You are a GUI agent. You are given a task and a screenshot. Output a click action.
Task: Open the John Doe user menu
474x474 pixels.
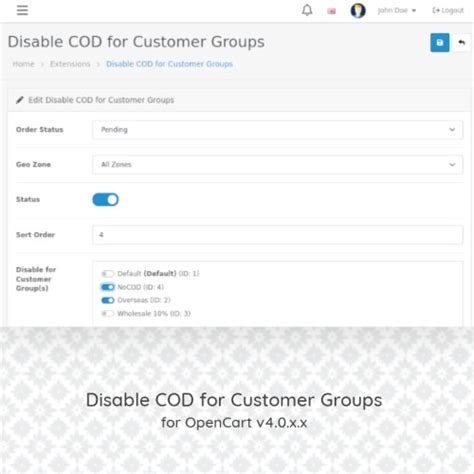(x=397, y=10)
